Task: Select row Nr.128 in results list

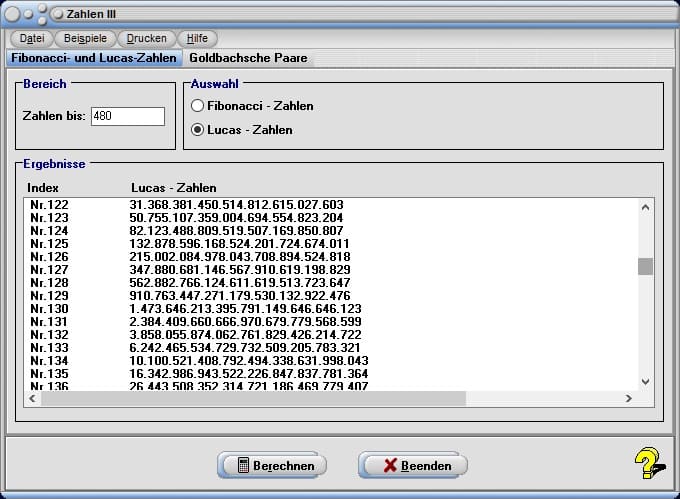Action: point(331,283)
